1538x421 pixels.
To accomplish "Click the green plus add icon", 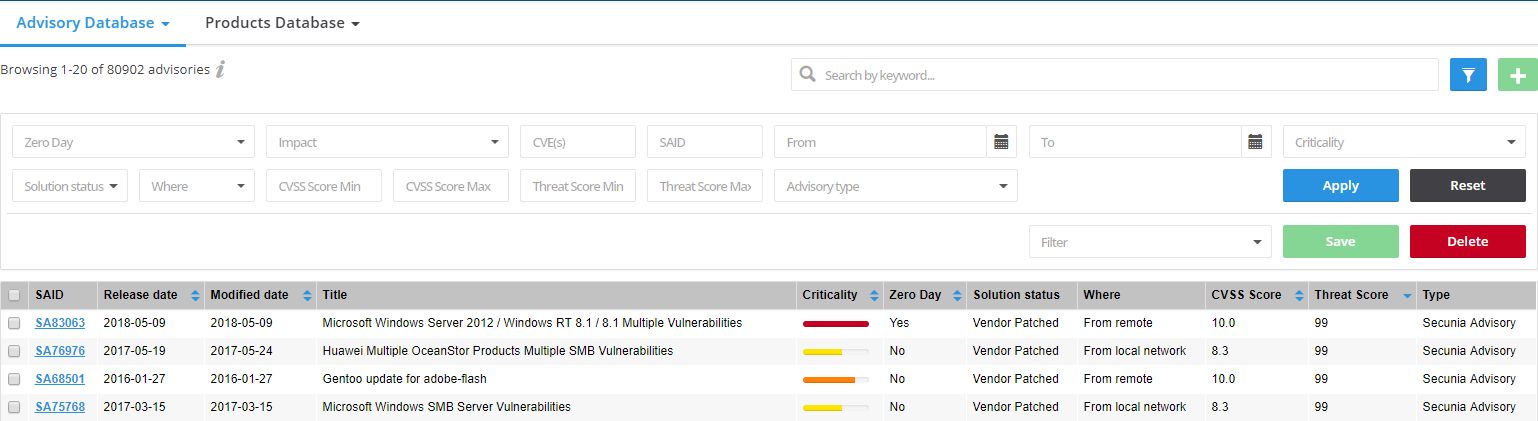I will click(x=1517, y=75).
